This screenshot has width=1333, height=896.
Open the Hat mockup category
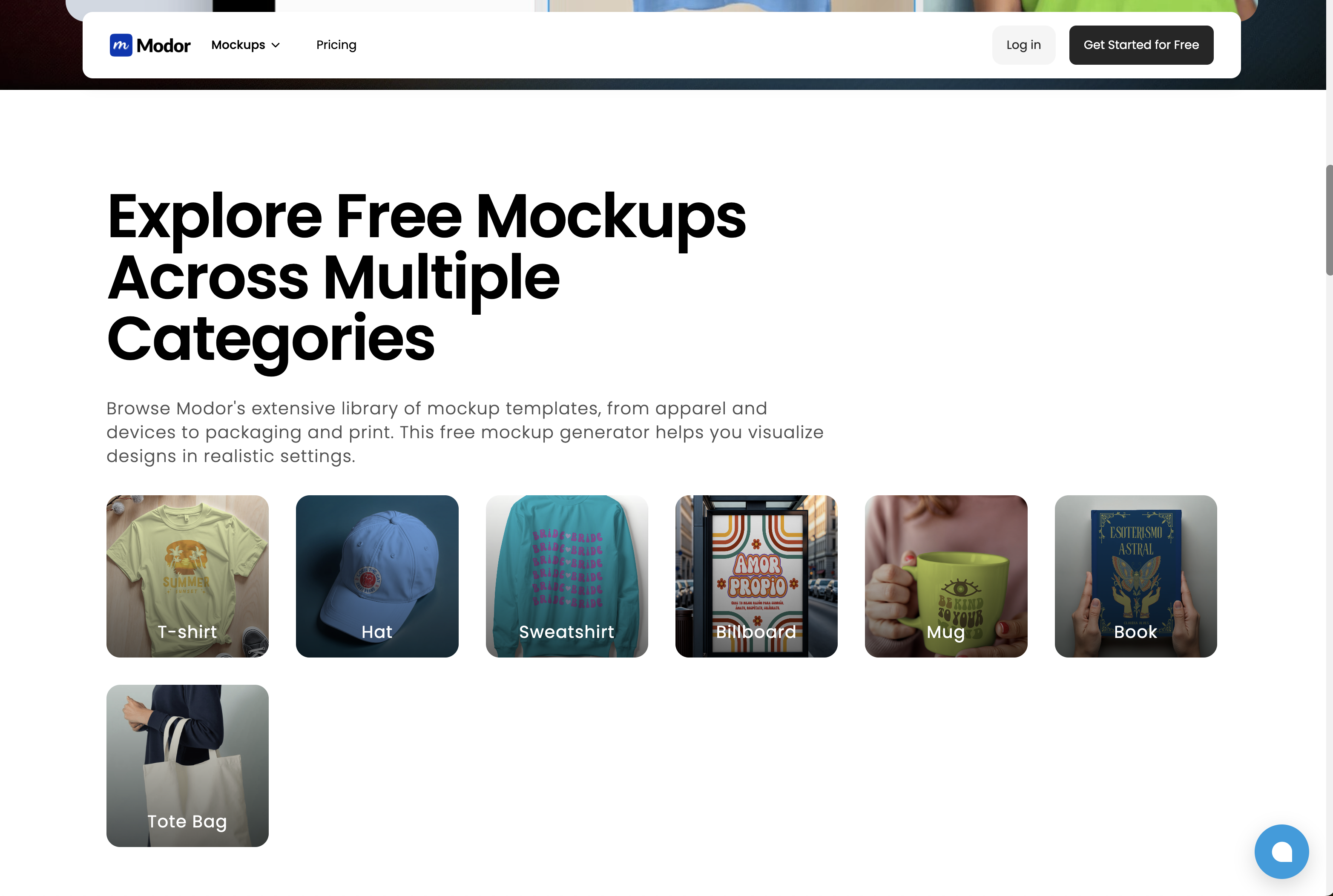(x=377, y=576)
